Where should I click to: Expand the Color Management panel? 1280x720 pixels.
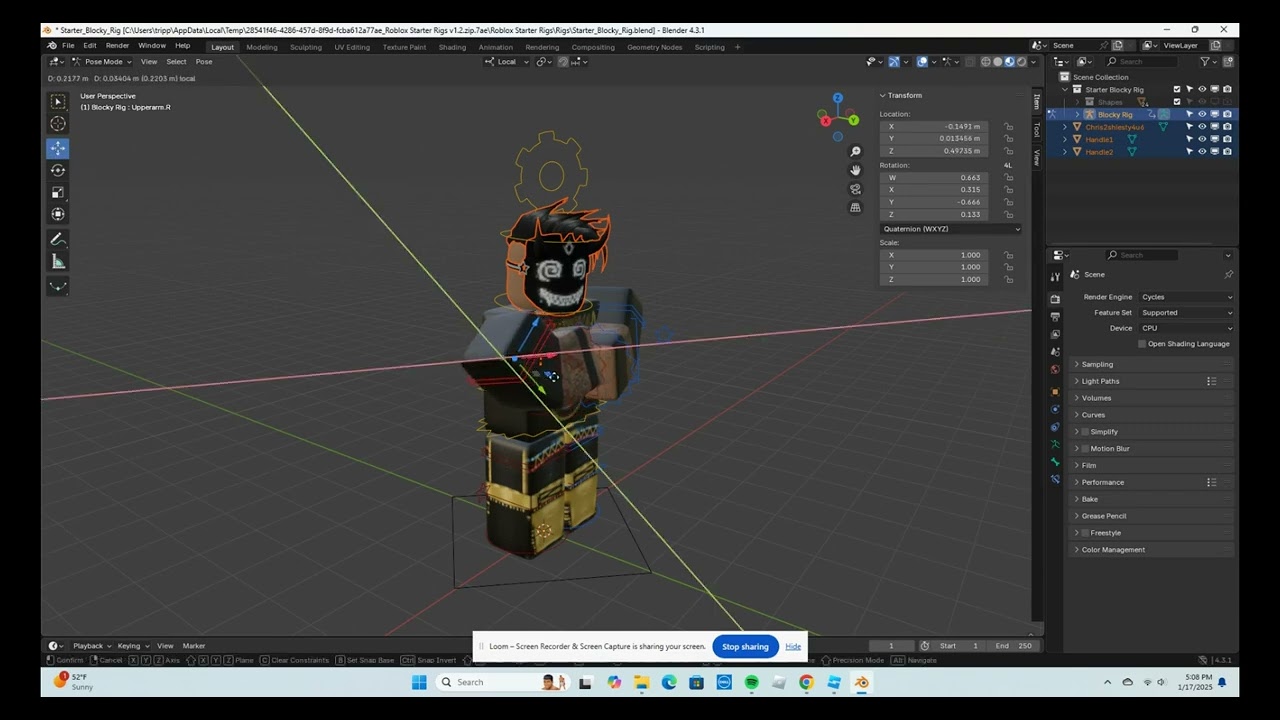tap(1153, 550)
